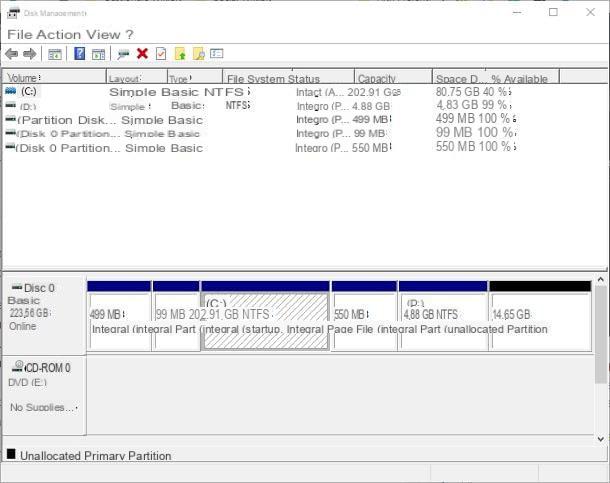Select the (C:) volume row
Viewport: 610px width, 483px height.
(258, 92)
